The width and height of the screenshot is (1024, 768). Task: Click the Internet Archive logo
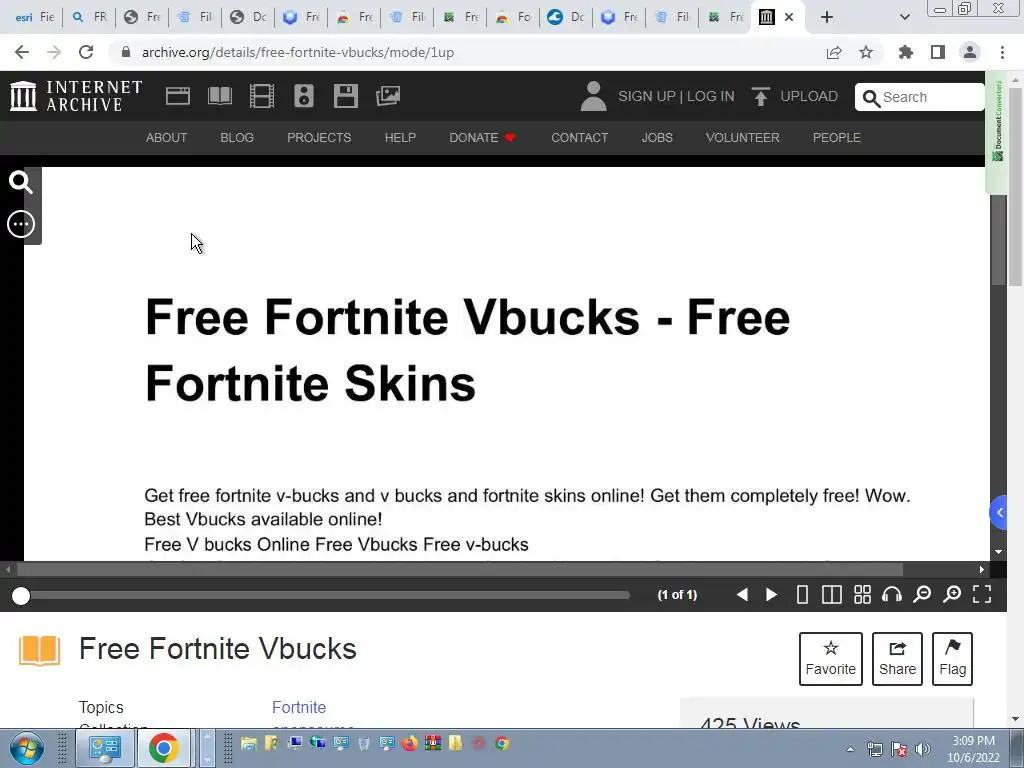pos(76,96)
